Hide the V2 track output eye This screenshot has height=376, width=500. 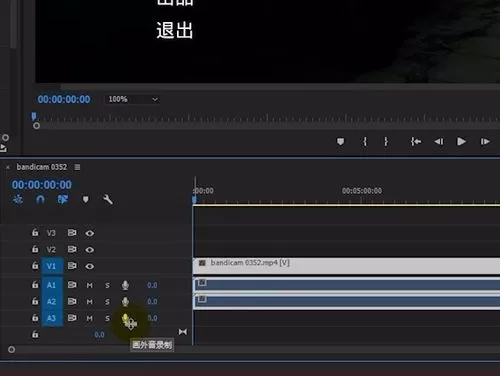89,249
